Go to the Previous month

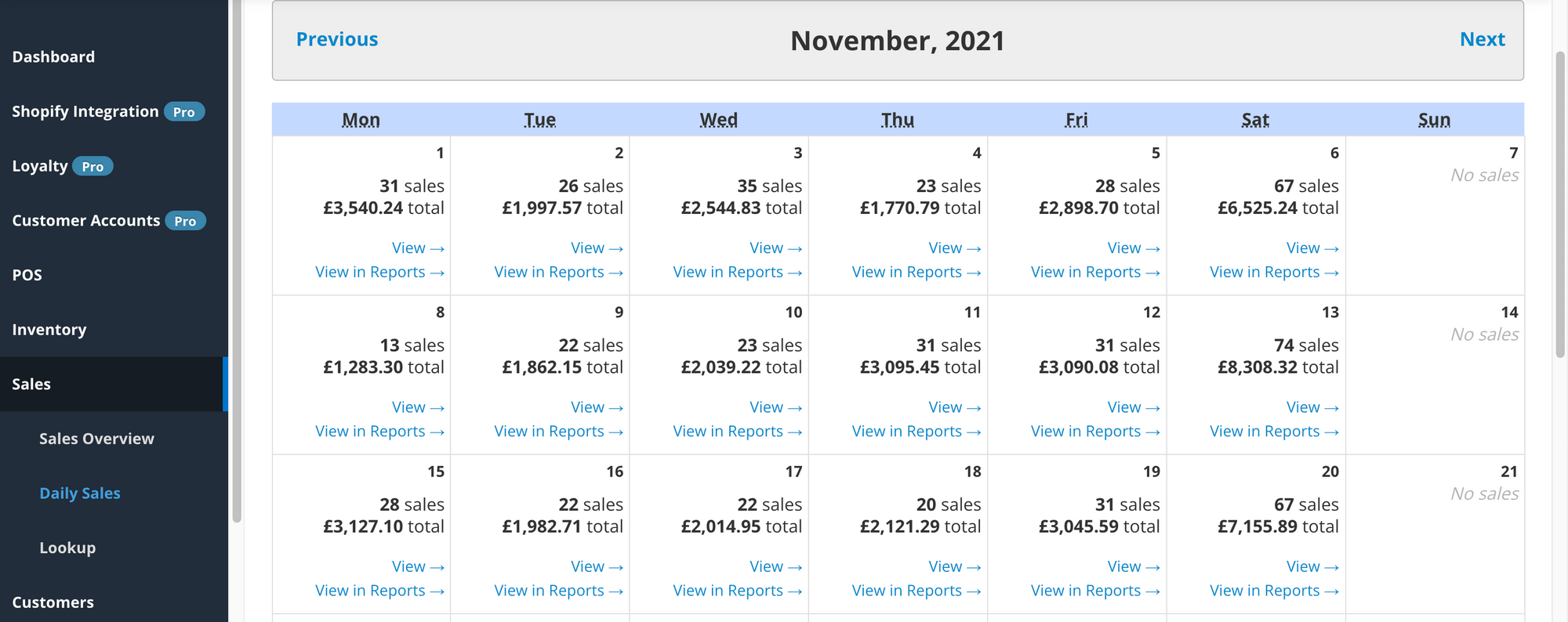(x=337, y=39)
